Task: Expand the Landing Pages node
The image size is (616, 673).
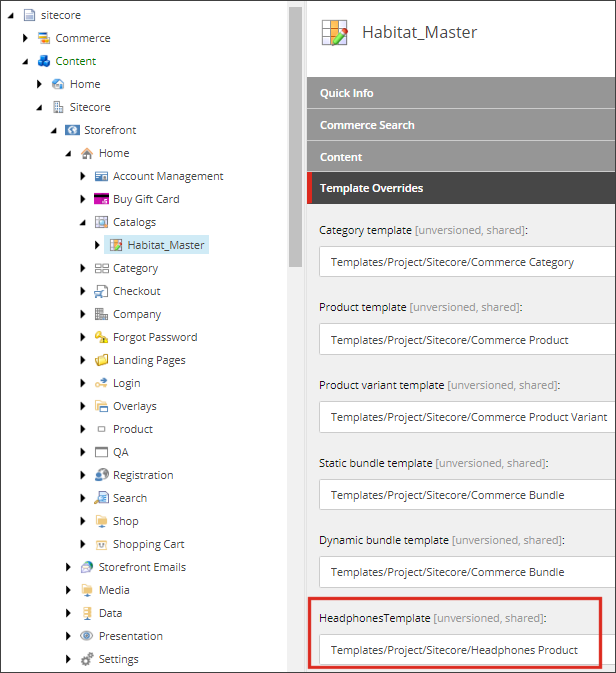Action: click(82, 360)
